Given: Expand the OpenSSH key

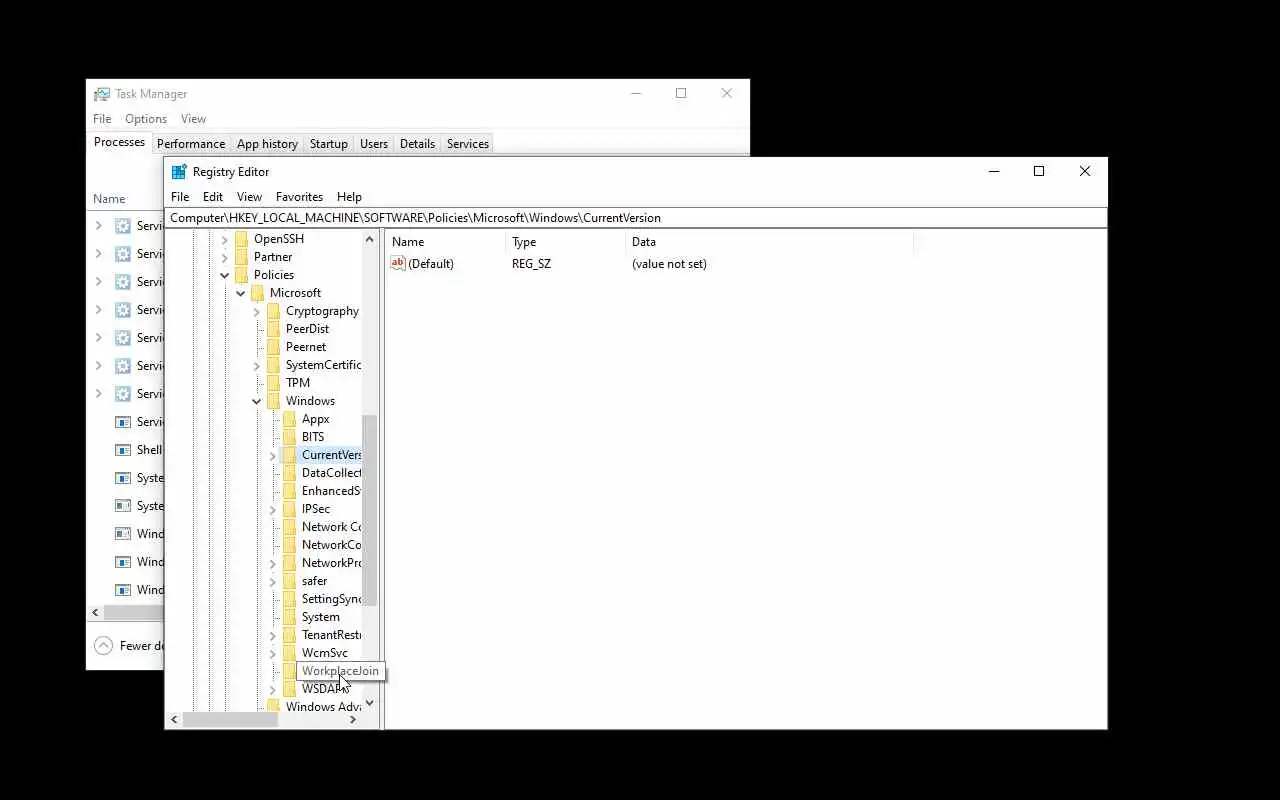Looking at the screenshot, I should pos(225,239).
